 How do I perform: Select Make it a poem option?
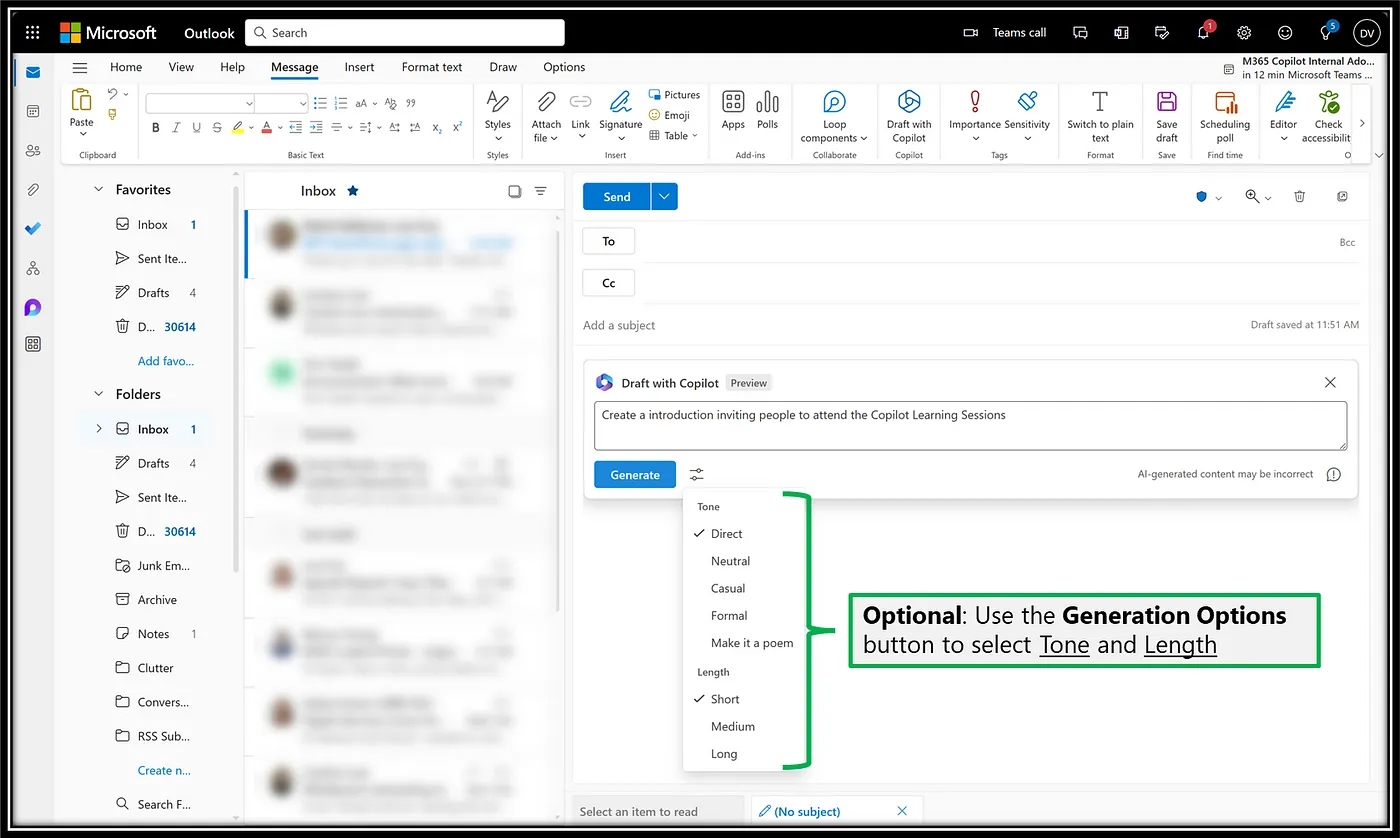[x=751, y=643]
